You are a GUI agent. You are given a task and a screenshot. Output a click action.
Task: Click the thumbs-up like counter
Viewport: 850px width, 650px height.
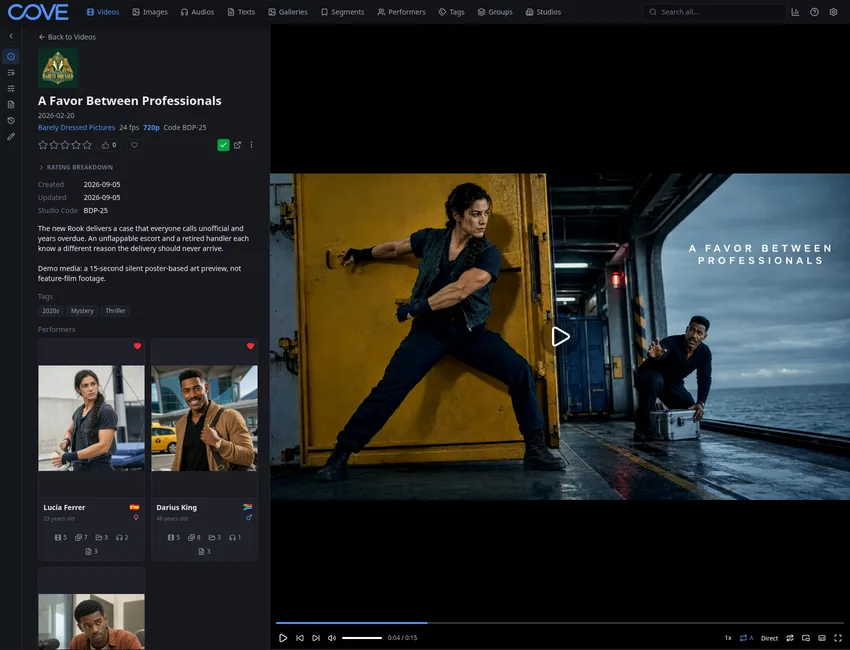click(x=108, y=145)
